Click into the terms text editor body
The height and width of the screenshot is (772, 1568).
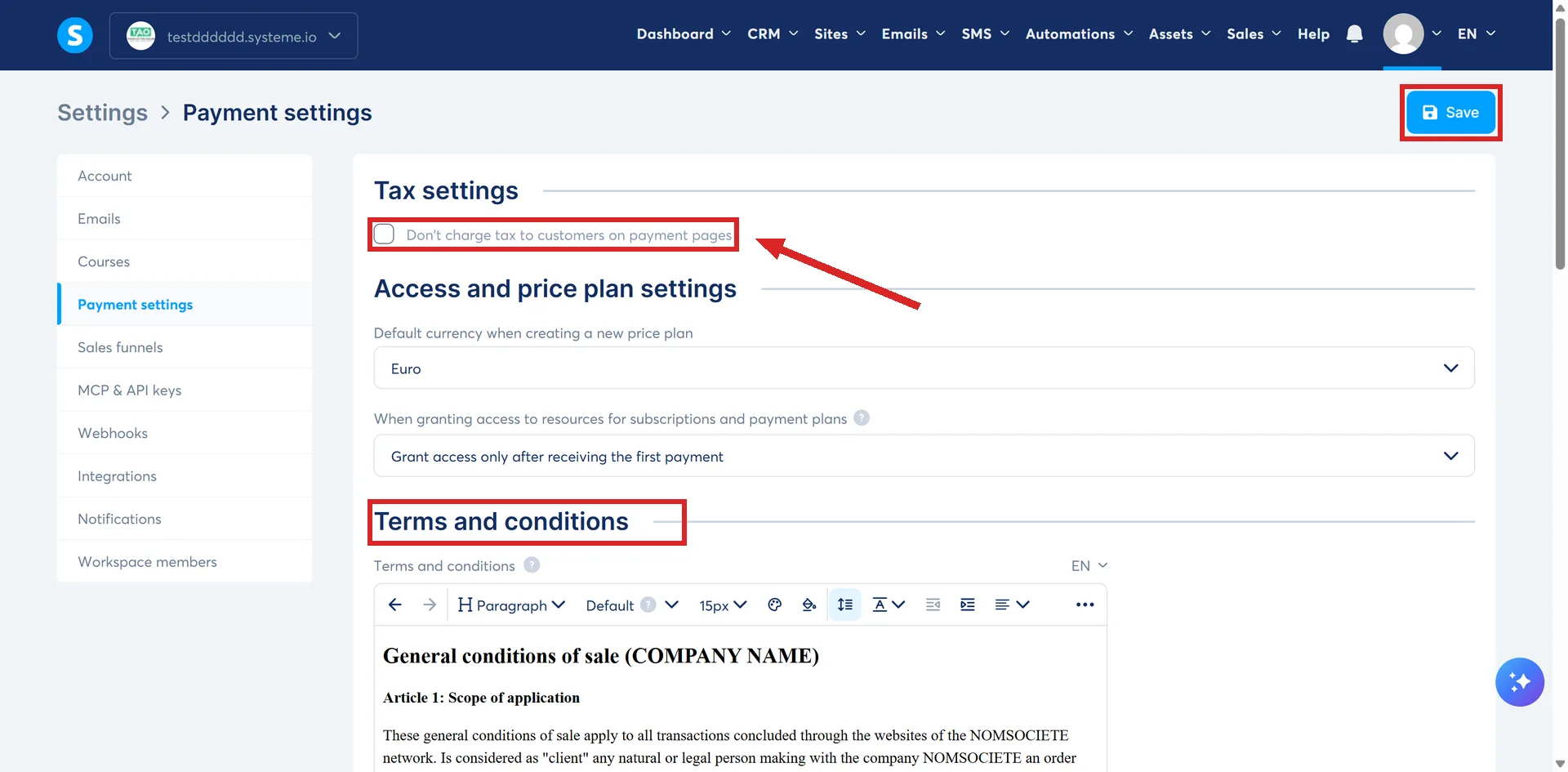[740, 698]
